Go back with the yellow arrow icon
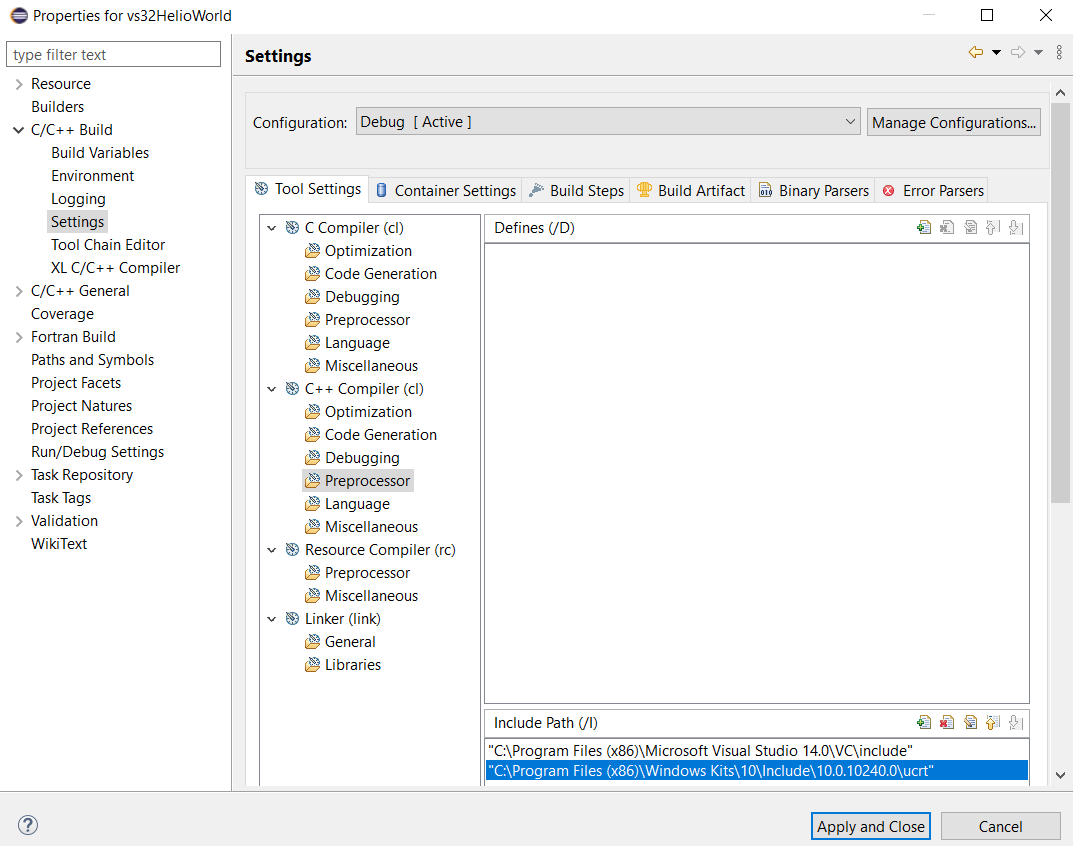 [976, 52]
